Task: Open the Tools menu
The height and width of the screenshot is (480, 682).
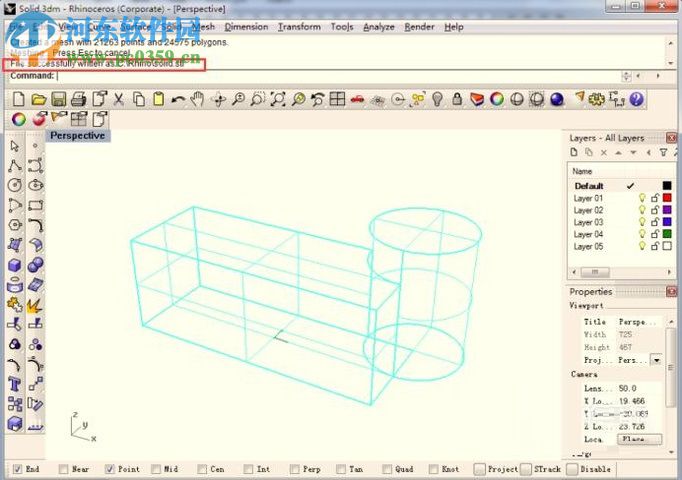Action: pos(342,27)
